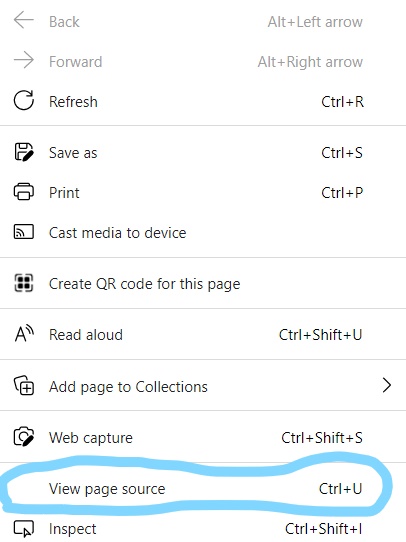Click the Web capture camera icon

point(23,437)
